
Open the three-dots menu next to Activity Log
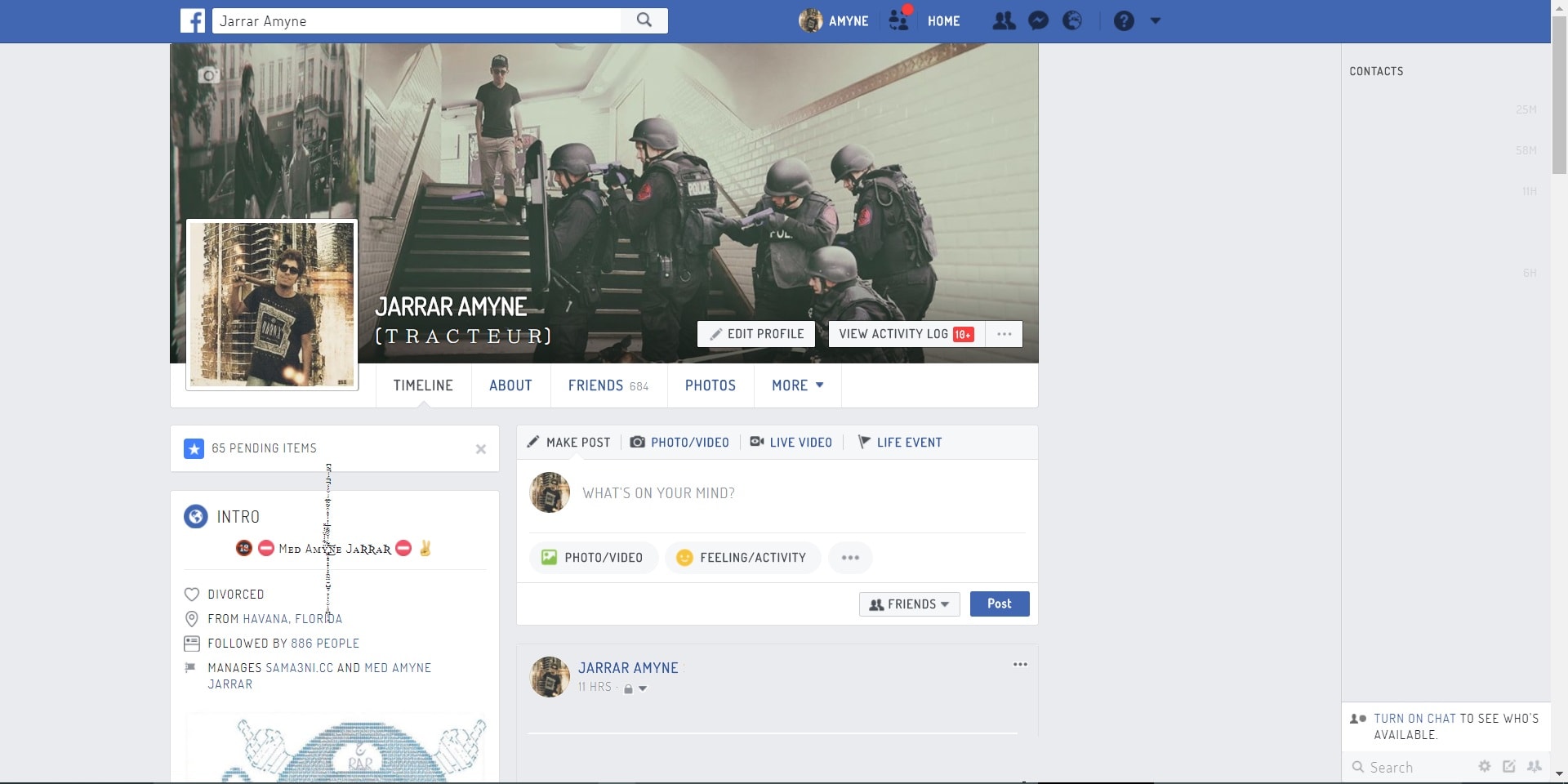point(1004,334)
